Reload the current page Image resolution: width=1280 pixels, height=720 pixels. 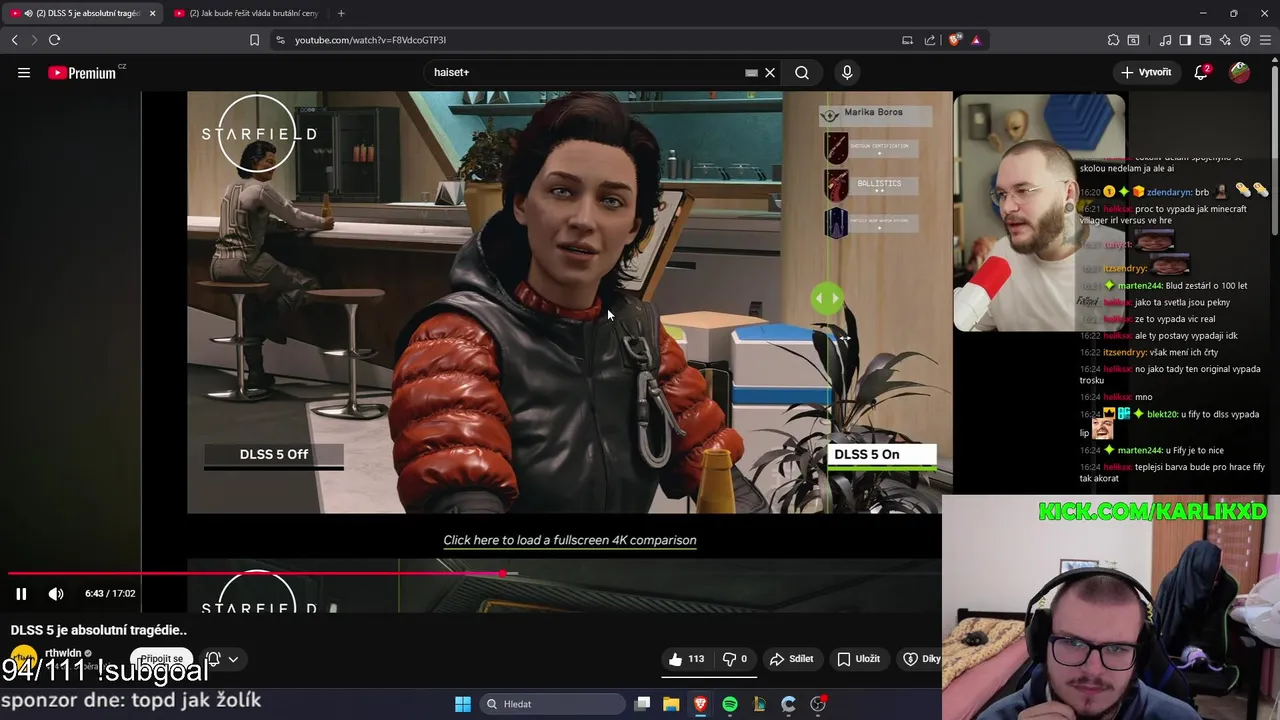coord(54,40)
